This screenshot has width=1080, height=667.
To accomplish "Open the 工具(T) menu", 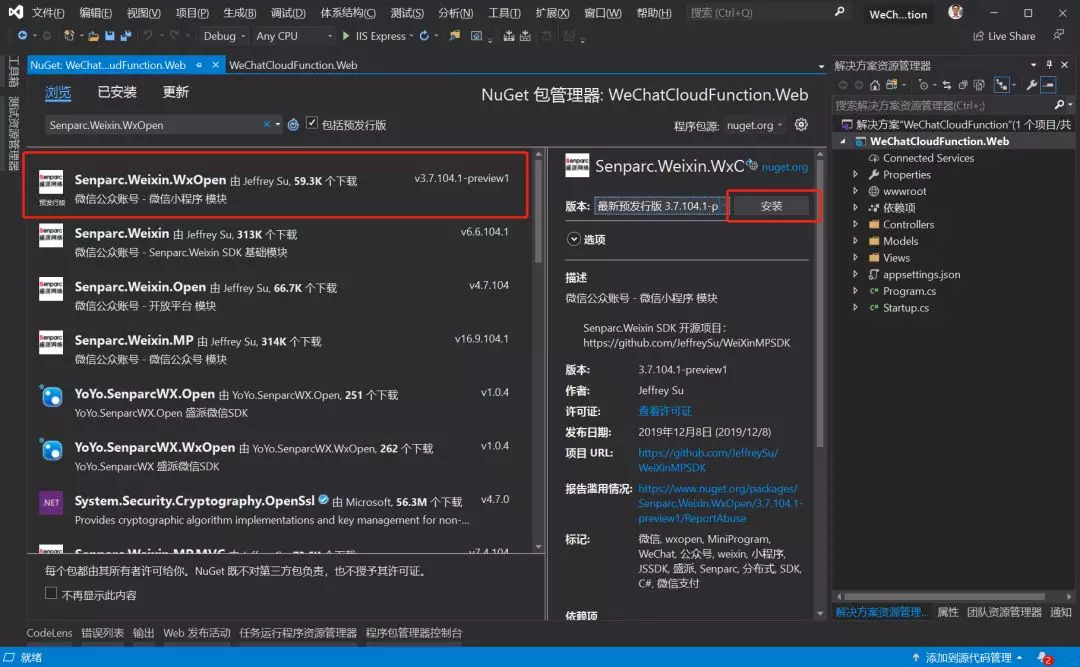I will coord(504,13).
